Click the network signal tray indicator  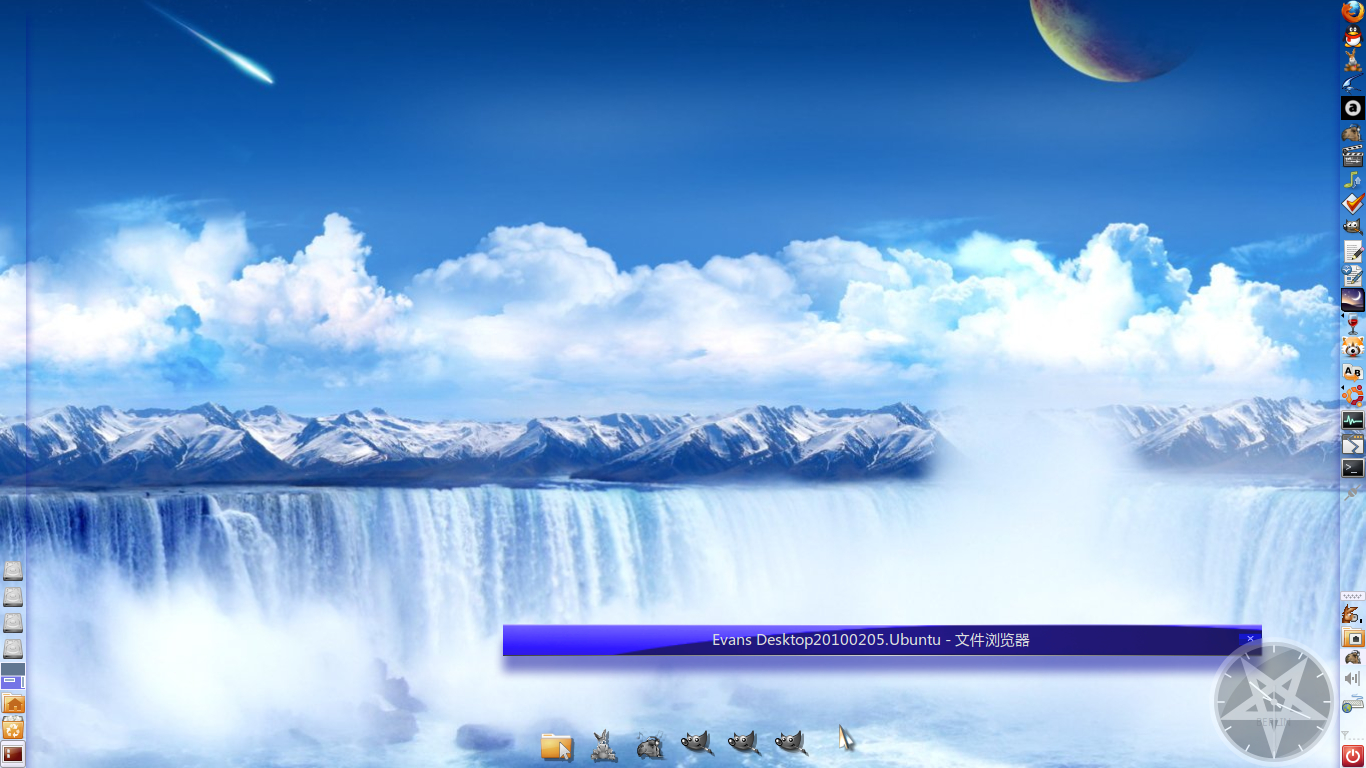[1352, 735]
